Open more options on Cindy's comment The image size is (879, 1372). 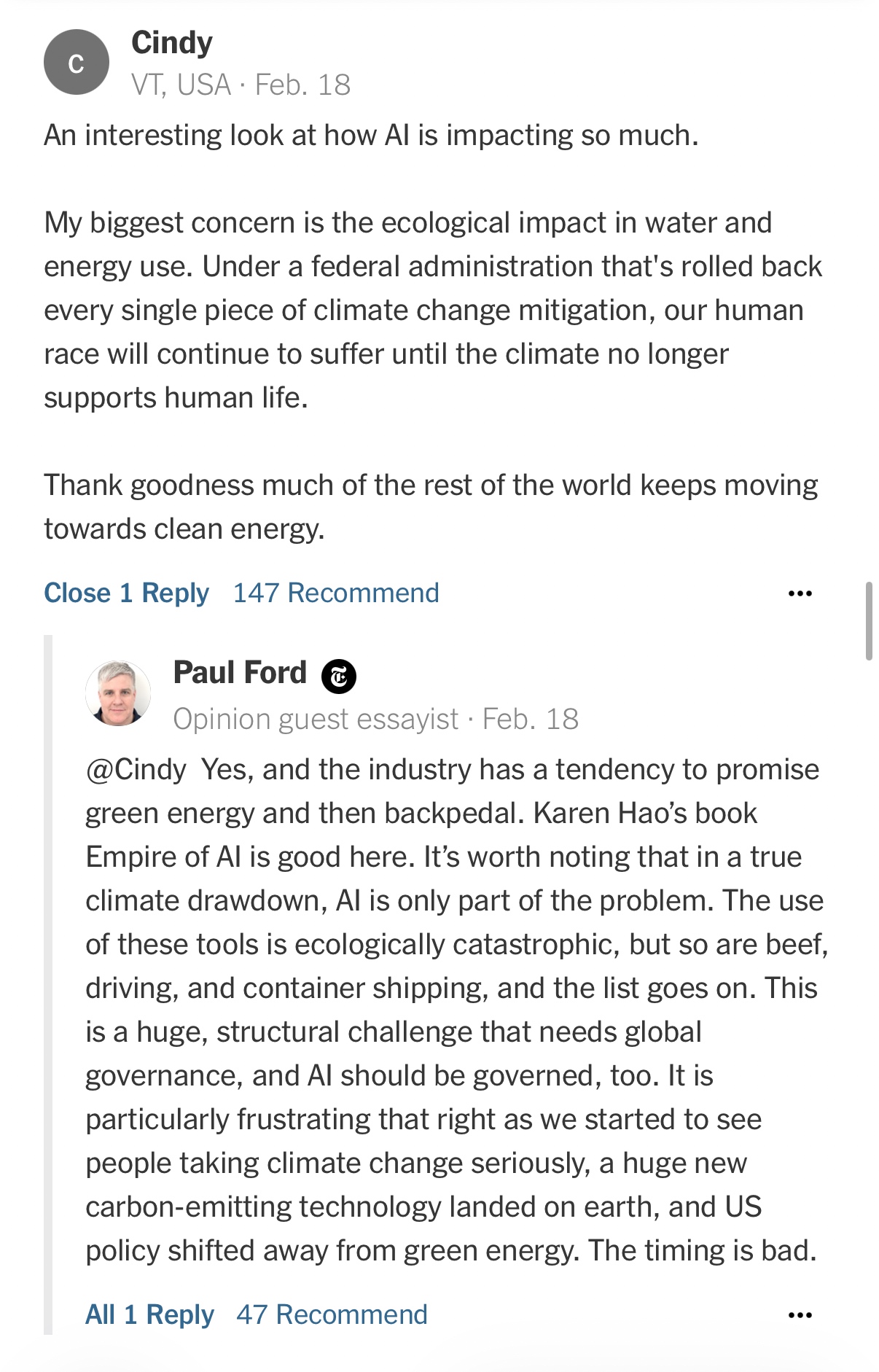tap(800, 593)
